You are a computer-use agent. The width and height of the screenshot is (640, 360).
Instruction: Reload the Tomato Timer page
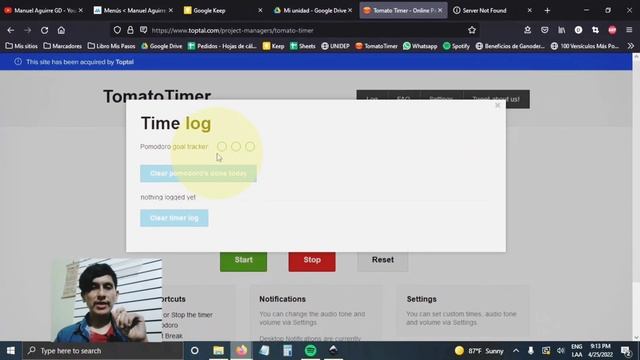coord(44,30)
